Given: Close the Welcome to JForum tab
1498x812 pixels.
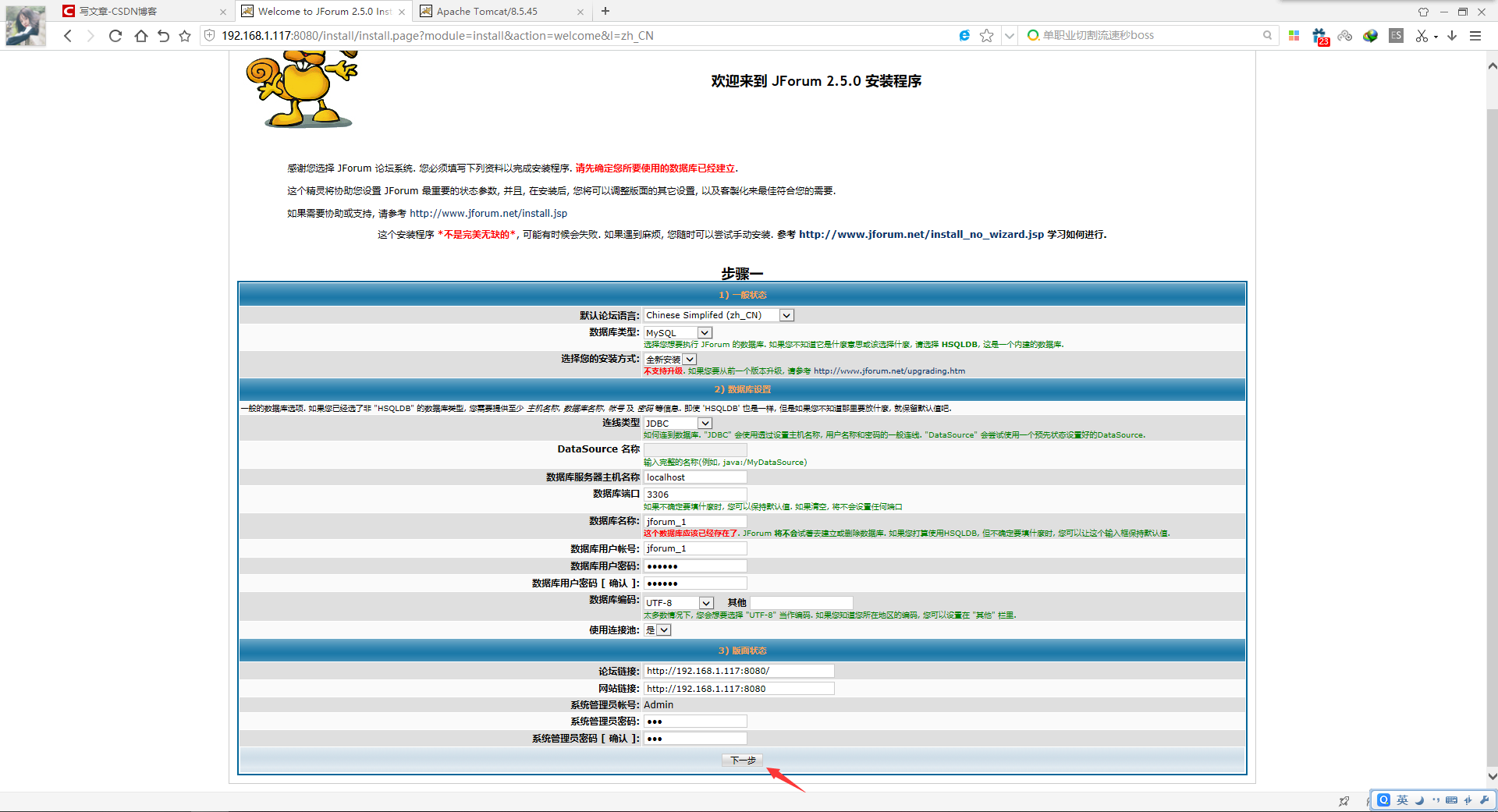Looking at the screenshot, I should click(401, 12).
